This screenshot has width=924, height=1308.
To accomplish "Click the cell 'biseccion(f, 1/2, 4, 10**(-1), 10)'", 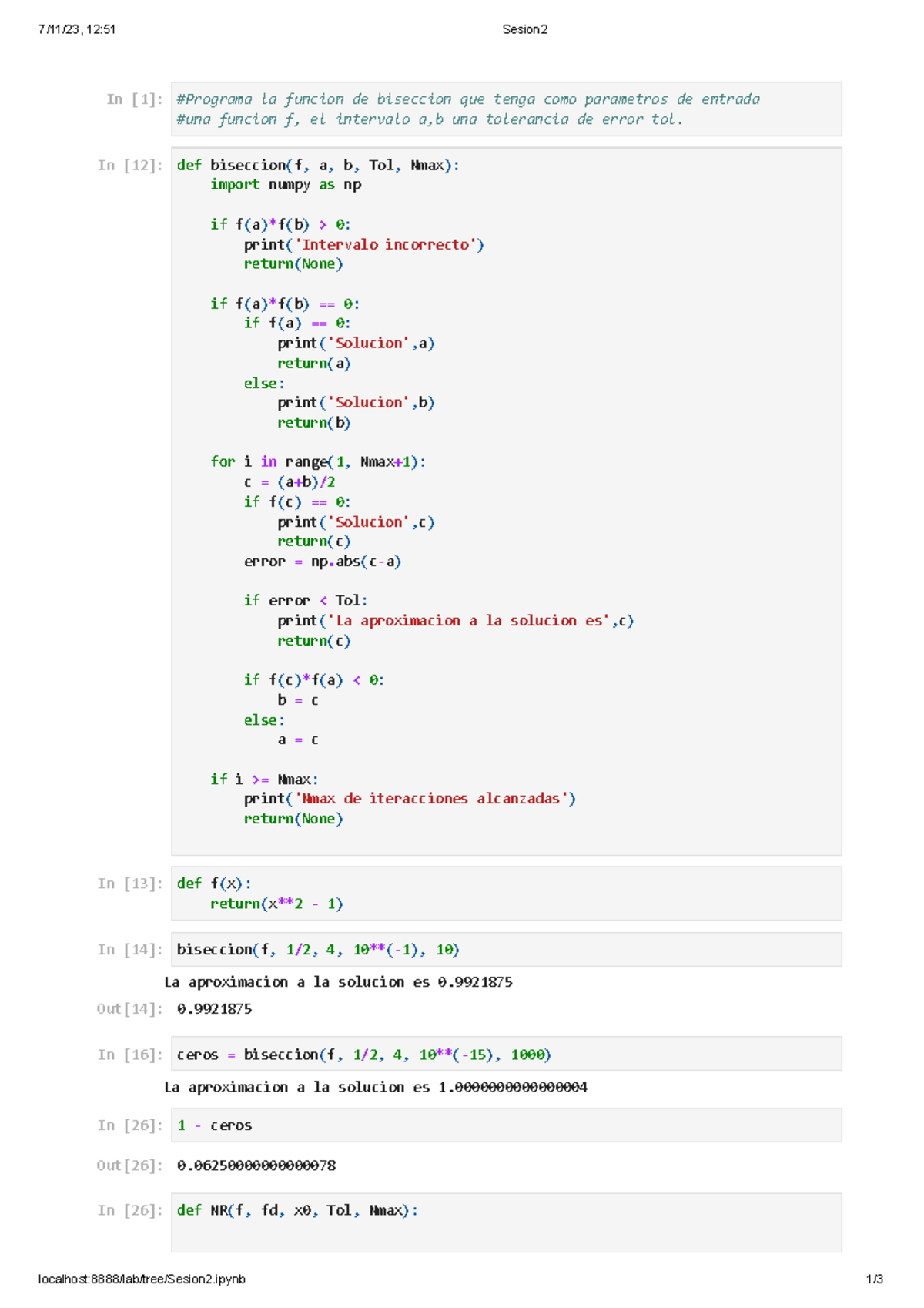I will pyautogui.click(x=506, y=949).
